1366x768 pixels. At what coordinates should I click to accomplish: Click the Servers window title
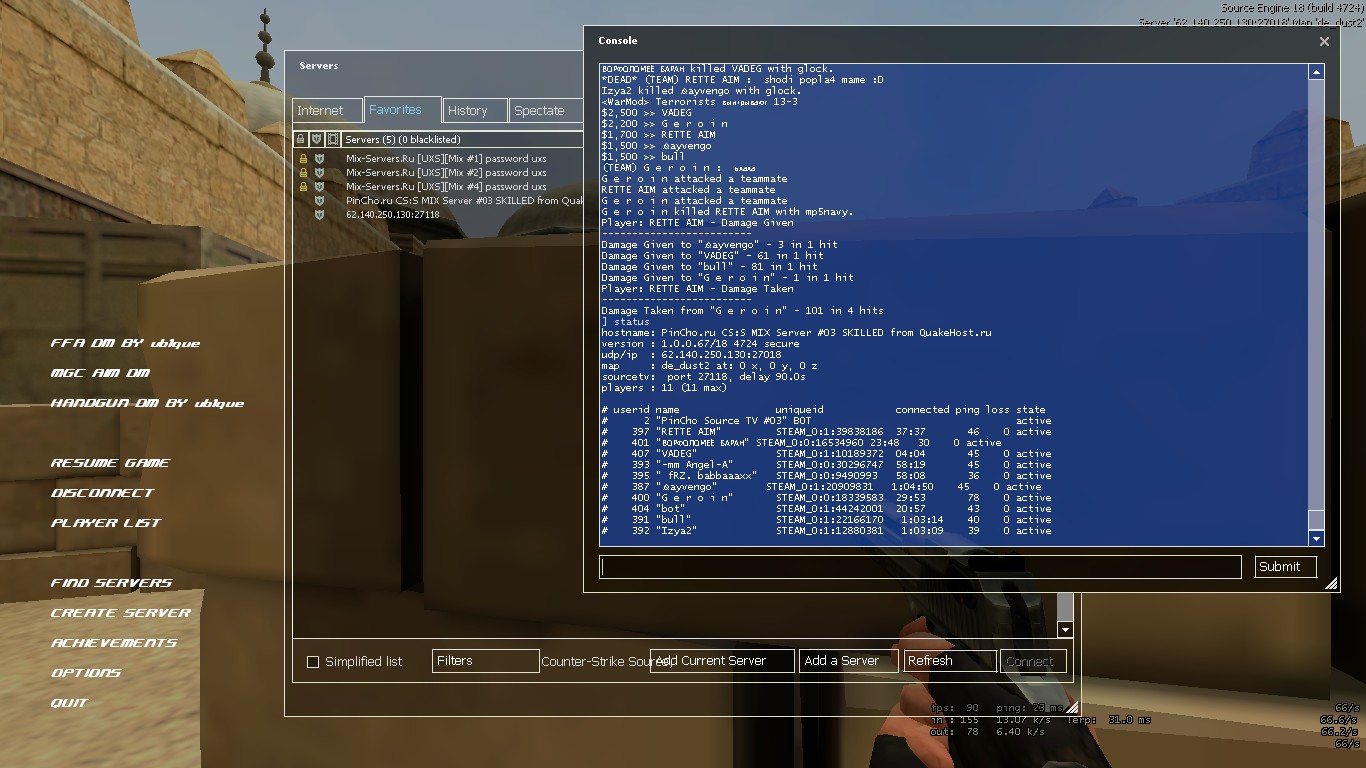[x=318, y=66]
